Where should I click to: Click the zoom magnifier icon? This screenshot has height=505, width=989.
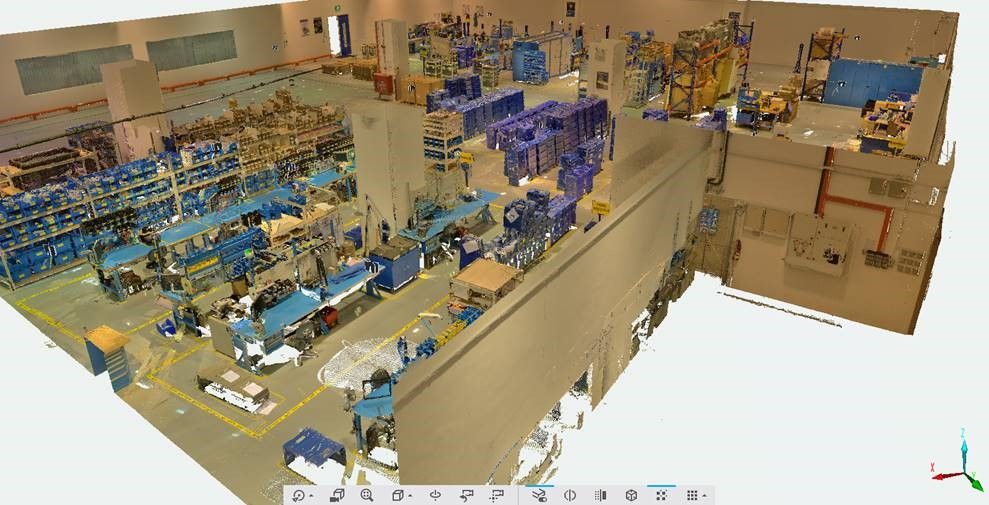366,495
